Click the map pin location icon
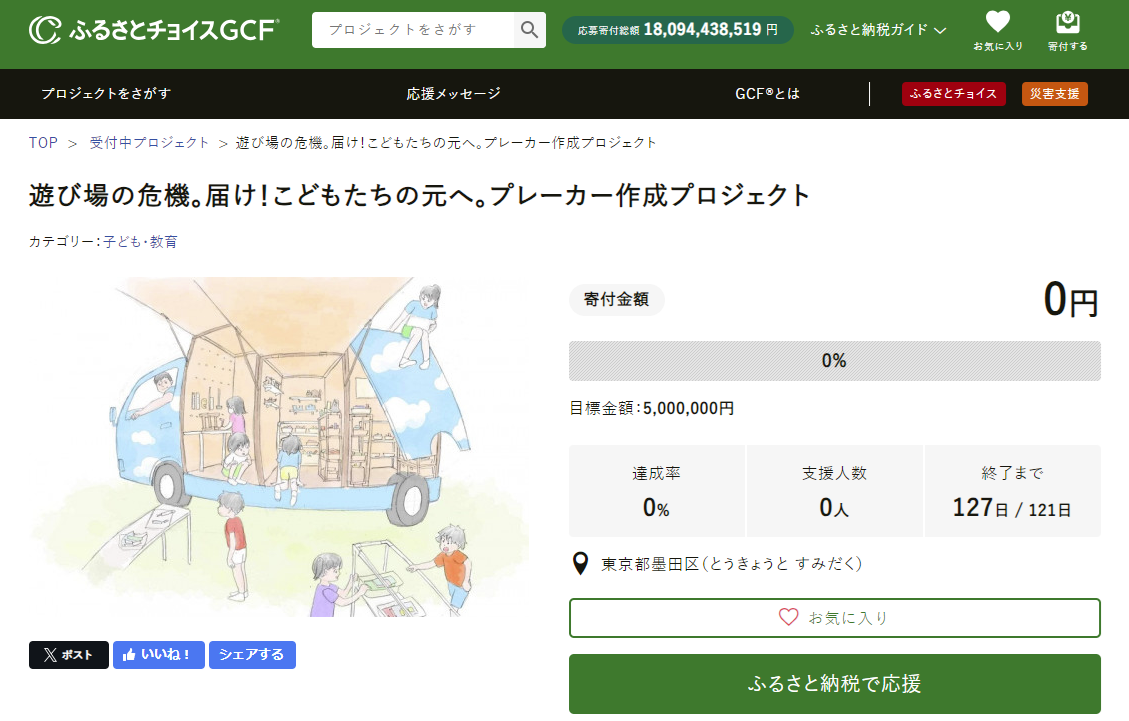 click(x=580, y=564)
